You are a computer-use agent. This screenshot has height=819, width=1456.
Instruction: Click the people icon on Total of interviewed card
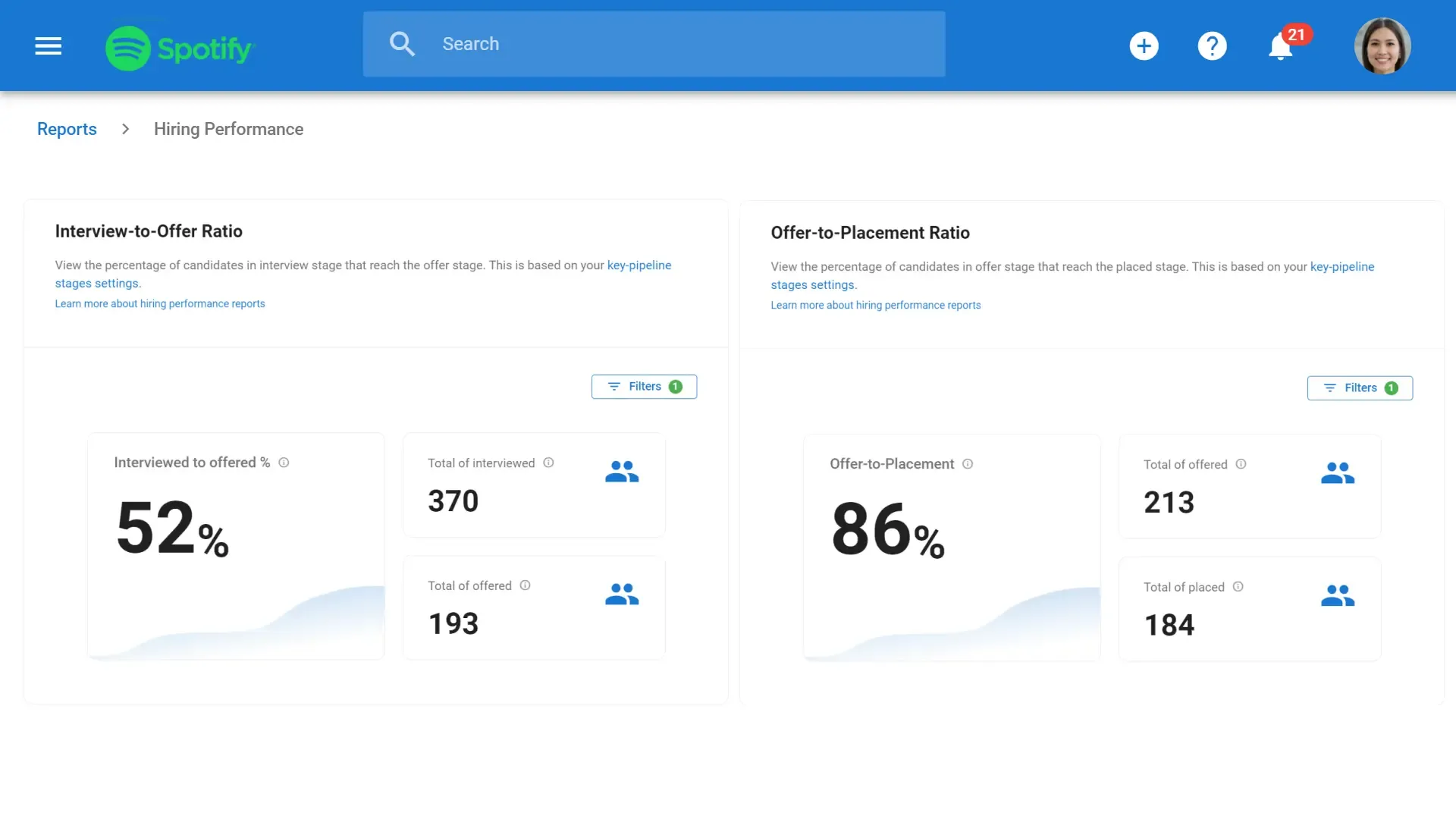pos(622,471)
